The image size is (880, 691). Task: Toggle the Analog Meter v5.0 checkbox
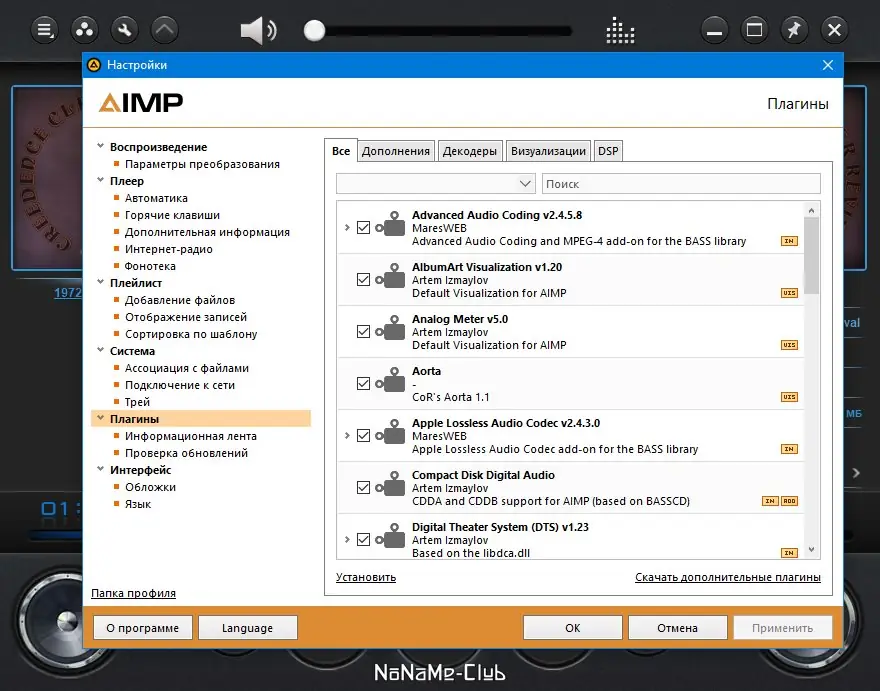(x=363, y=332)
